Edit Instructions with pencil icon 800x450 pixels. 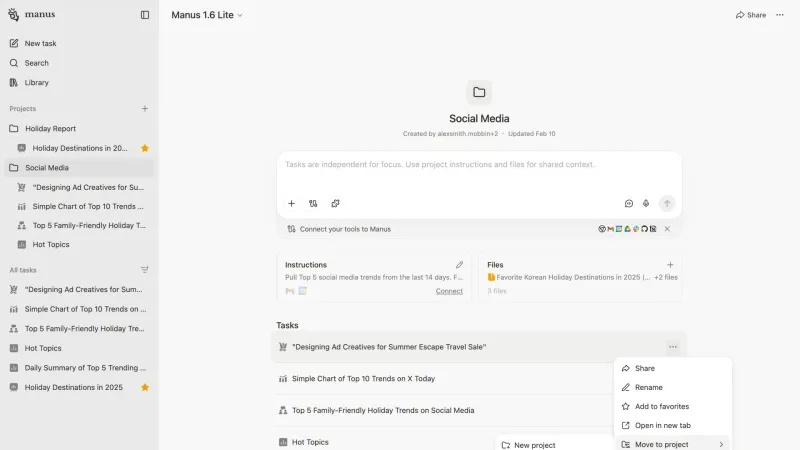[459, 265]
